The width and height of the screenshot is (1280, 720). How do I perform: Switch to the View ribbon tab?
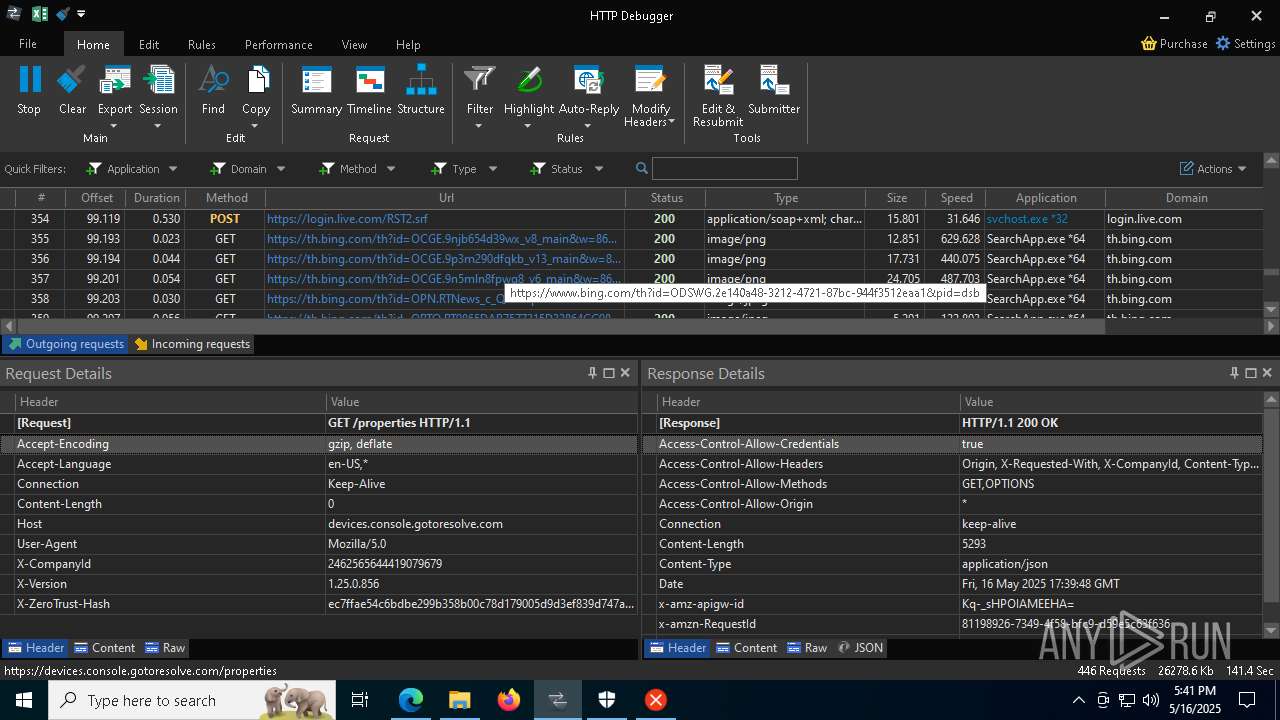[354, 44]
